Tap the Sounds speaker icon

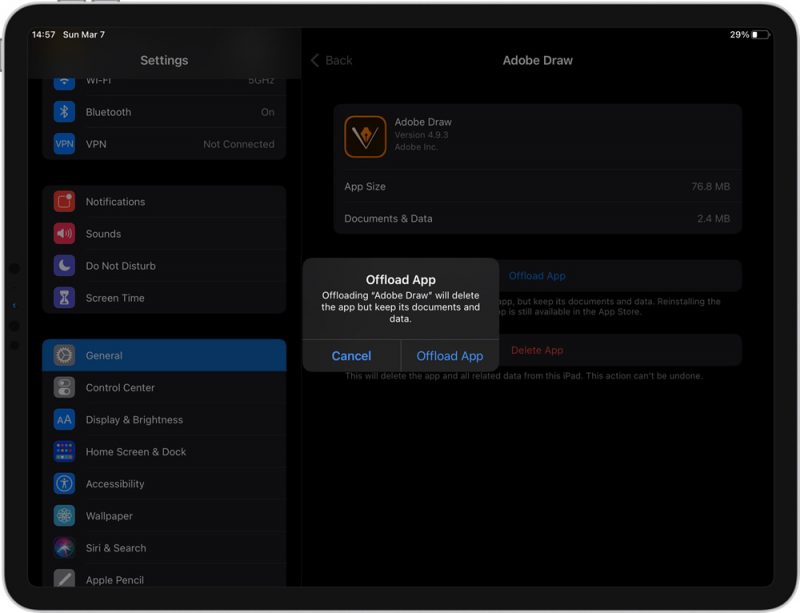[x=64, y=234]
